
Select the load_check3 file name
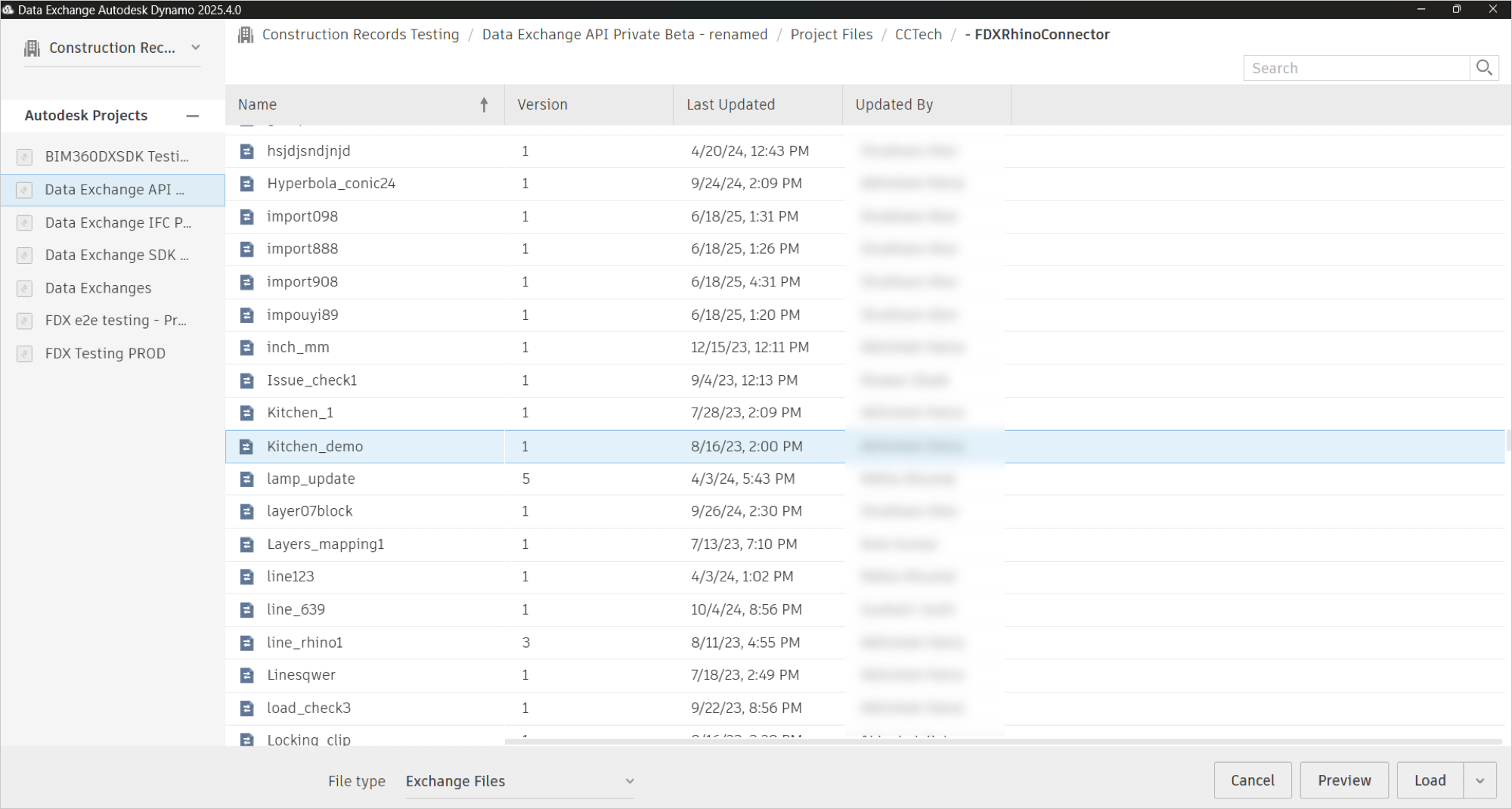(x=308, y=708)
